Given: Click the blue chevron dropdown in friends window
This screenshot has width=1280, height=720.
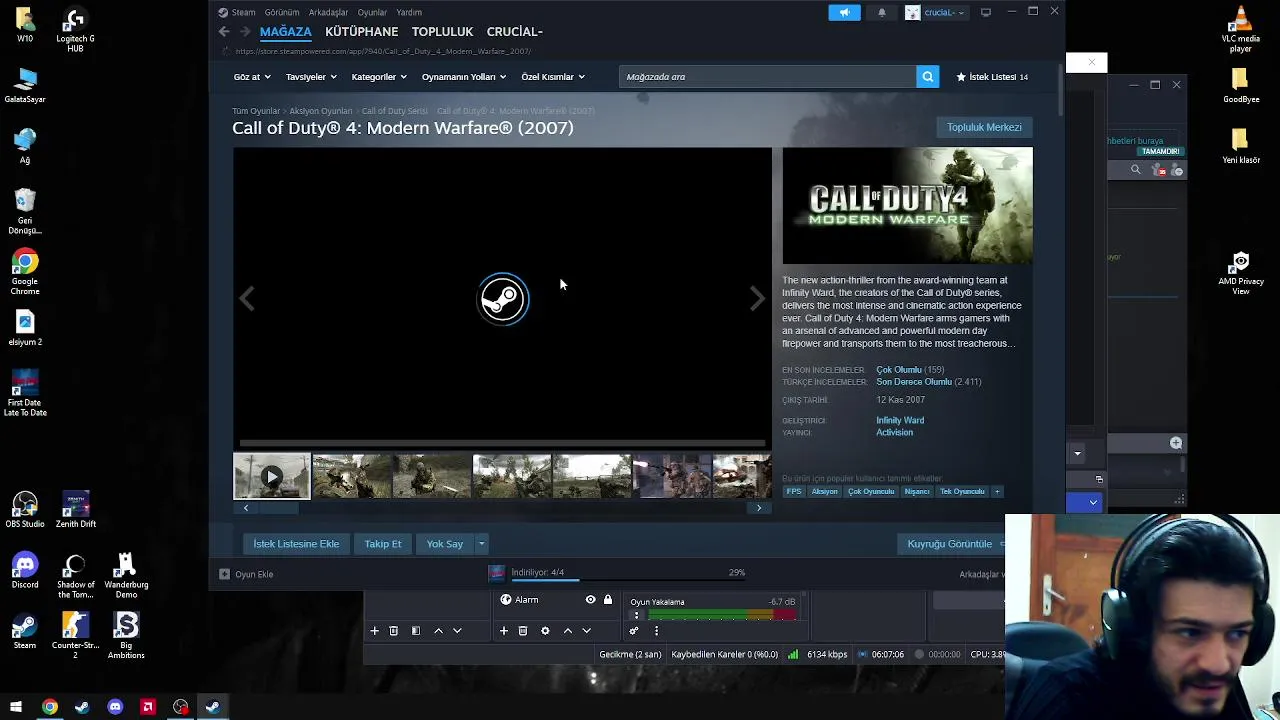Looking at the screenshot, I should [x=1093, y=502].
